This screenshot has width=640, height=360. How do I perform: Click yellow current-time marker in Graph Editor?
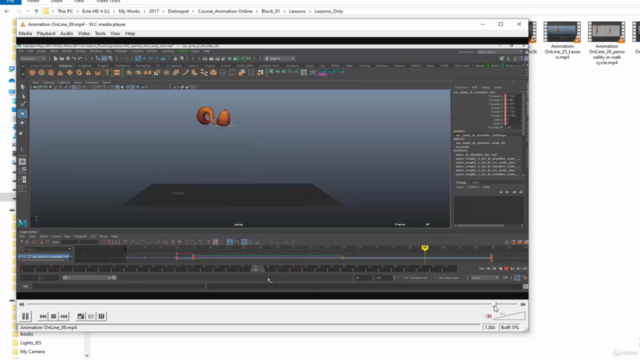click(x=425, y=248)
